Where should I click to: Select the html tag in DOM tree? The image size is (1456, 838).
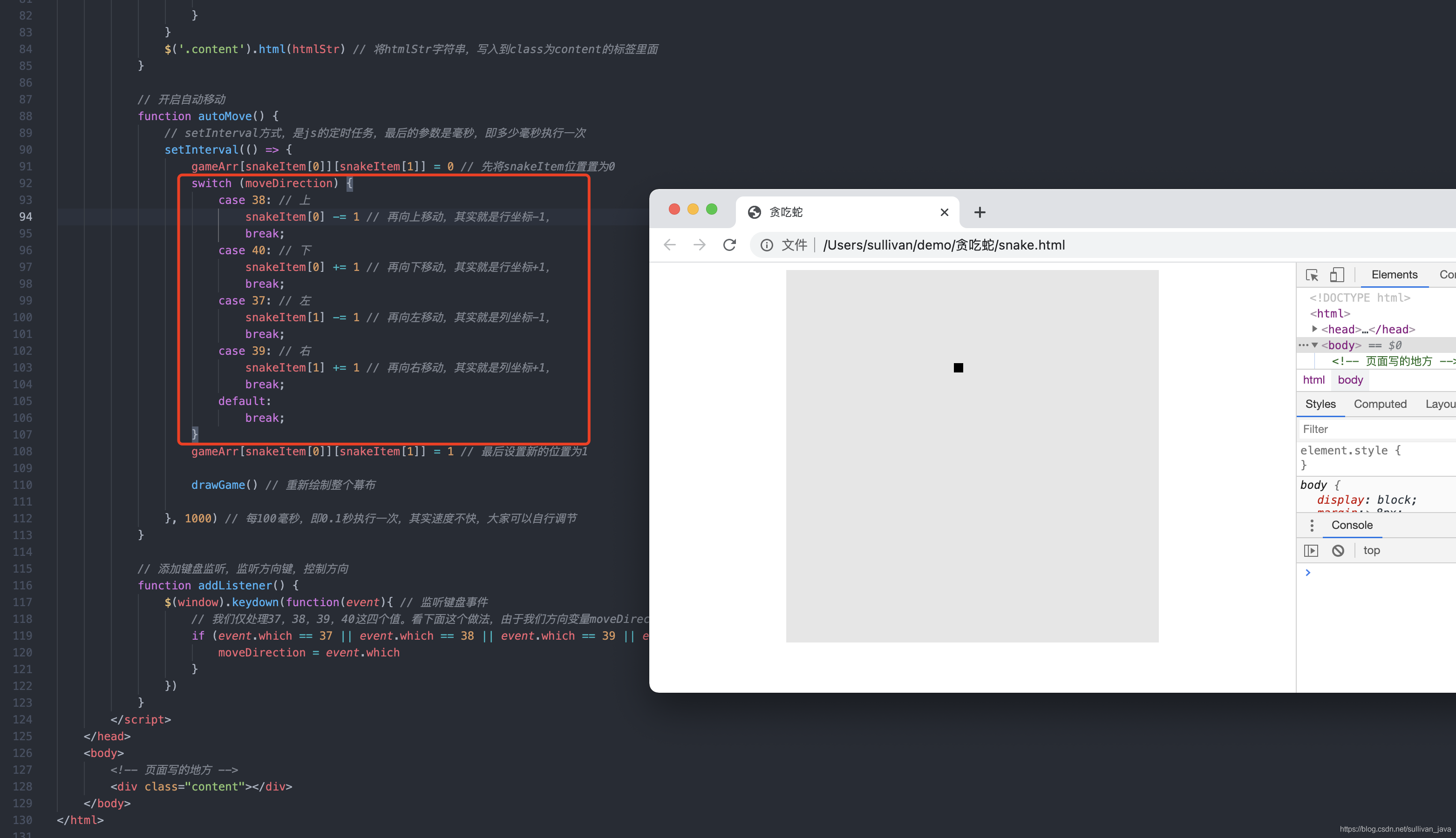(1330, 314)
